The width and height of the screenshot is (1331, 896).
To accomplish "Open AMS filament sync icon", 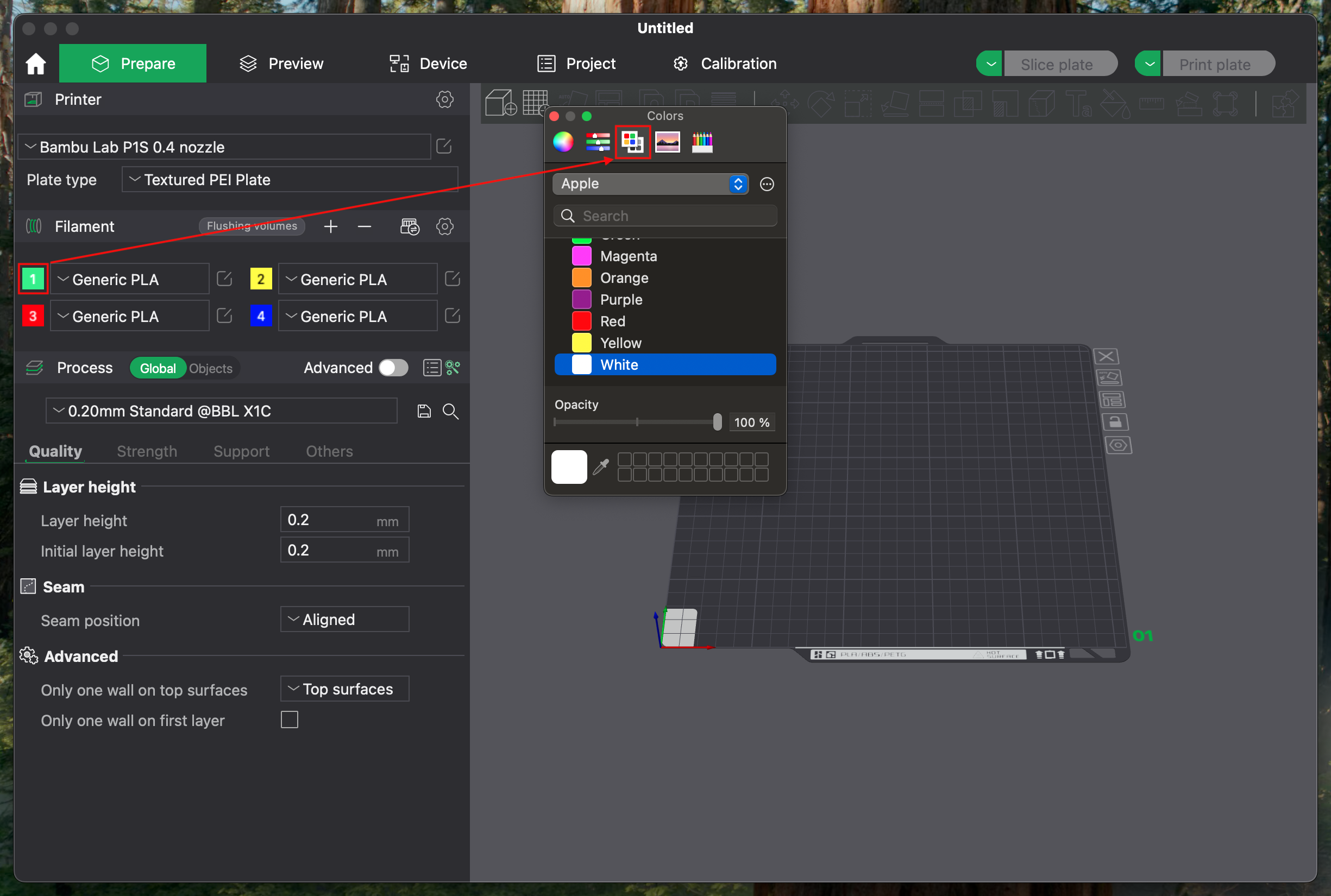I will tap(410, 227).
